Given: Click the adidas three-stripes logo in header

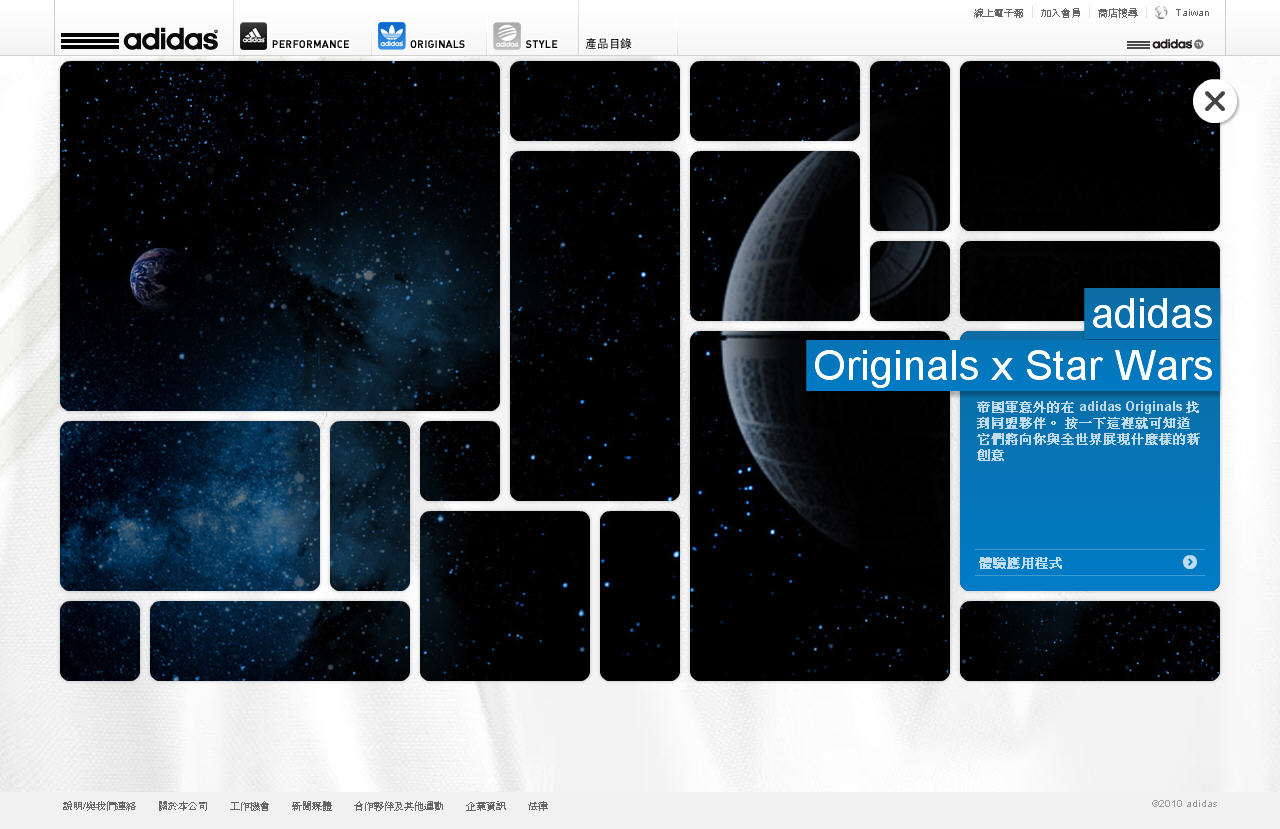Looking at the screenshot, I should (139, 40).
